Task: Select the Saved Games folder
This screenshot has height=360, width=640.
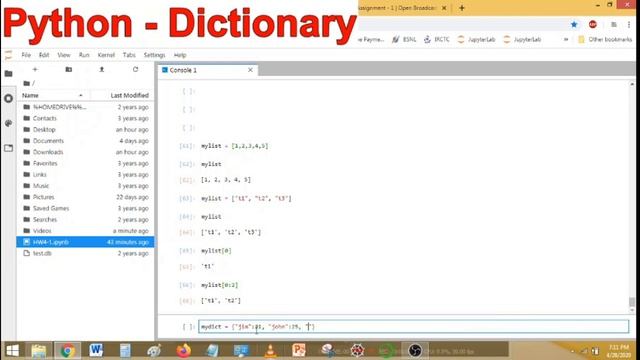Action: (85, 208)
